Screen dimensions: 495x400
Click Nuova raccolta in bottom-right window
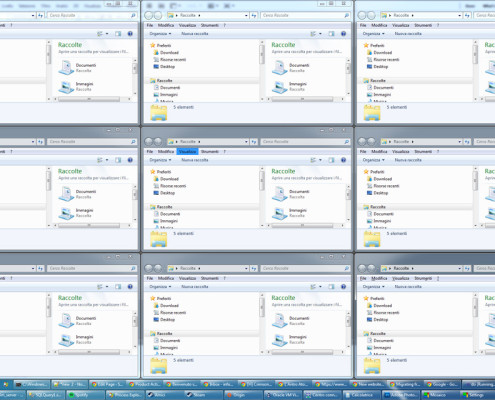tap(408, 287)
